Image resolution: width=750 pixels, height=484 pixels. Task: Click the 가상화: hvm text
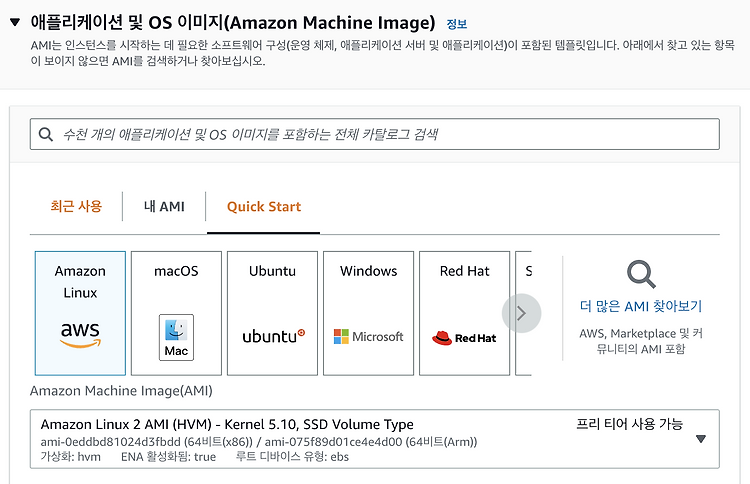[70, 457]
